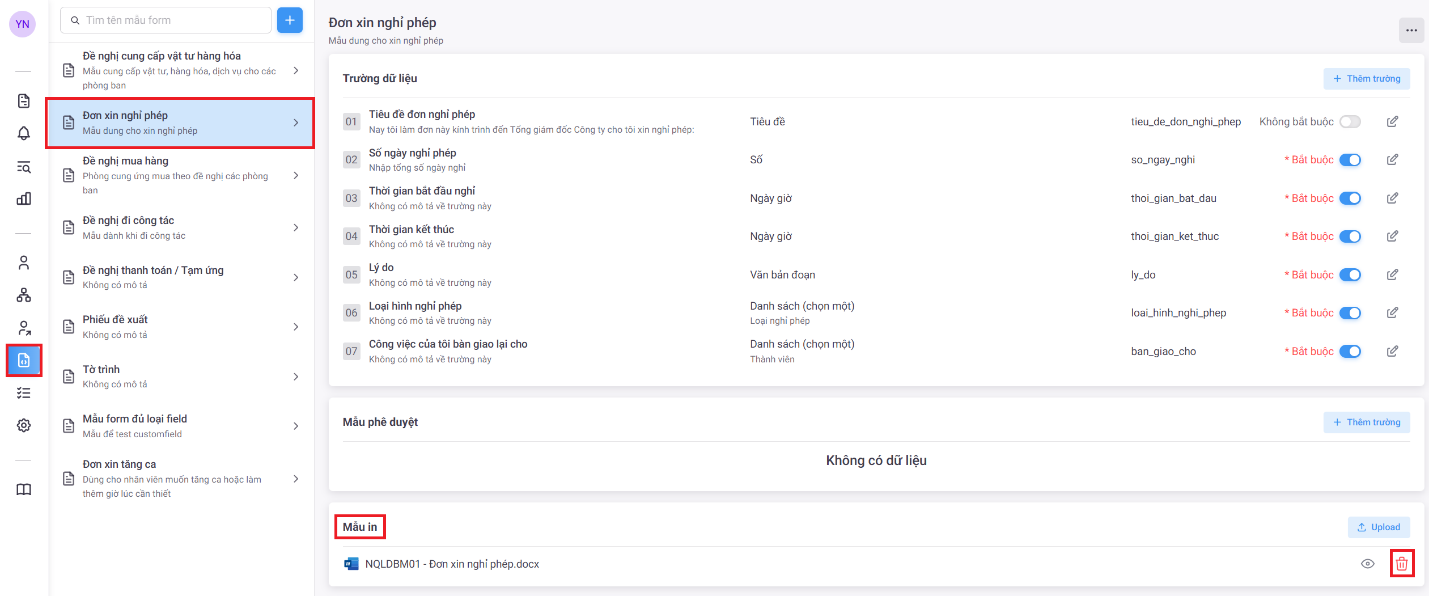Open the three-dots more options menu

point(1411,30)
